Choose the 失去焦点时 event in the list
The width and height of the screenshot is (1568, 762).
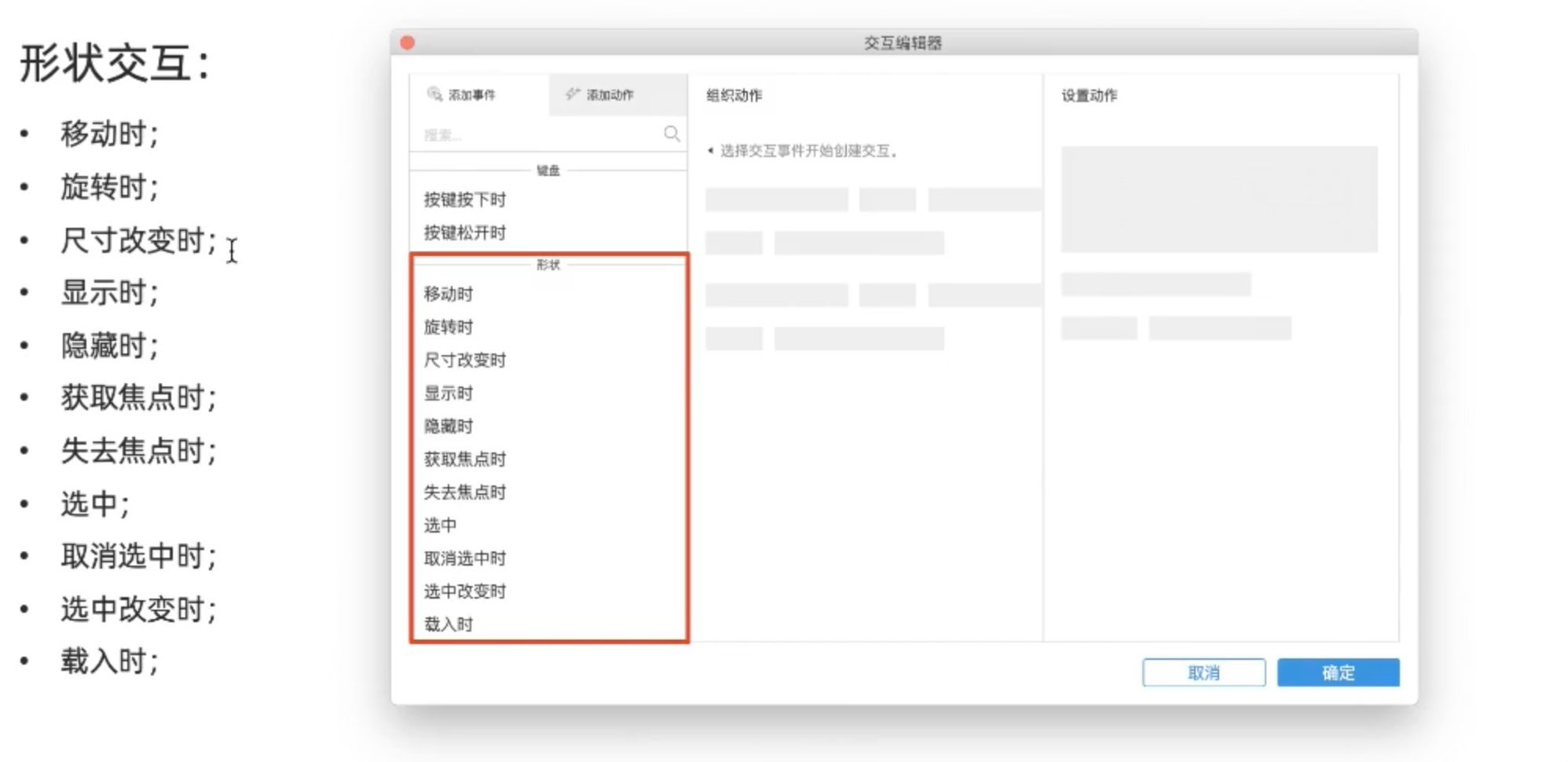(x=465, y=492)
